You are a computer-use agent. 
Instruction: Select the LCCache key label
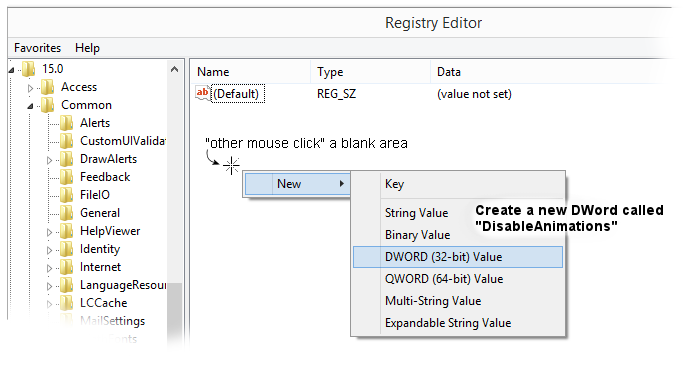(104, 303)
